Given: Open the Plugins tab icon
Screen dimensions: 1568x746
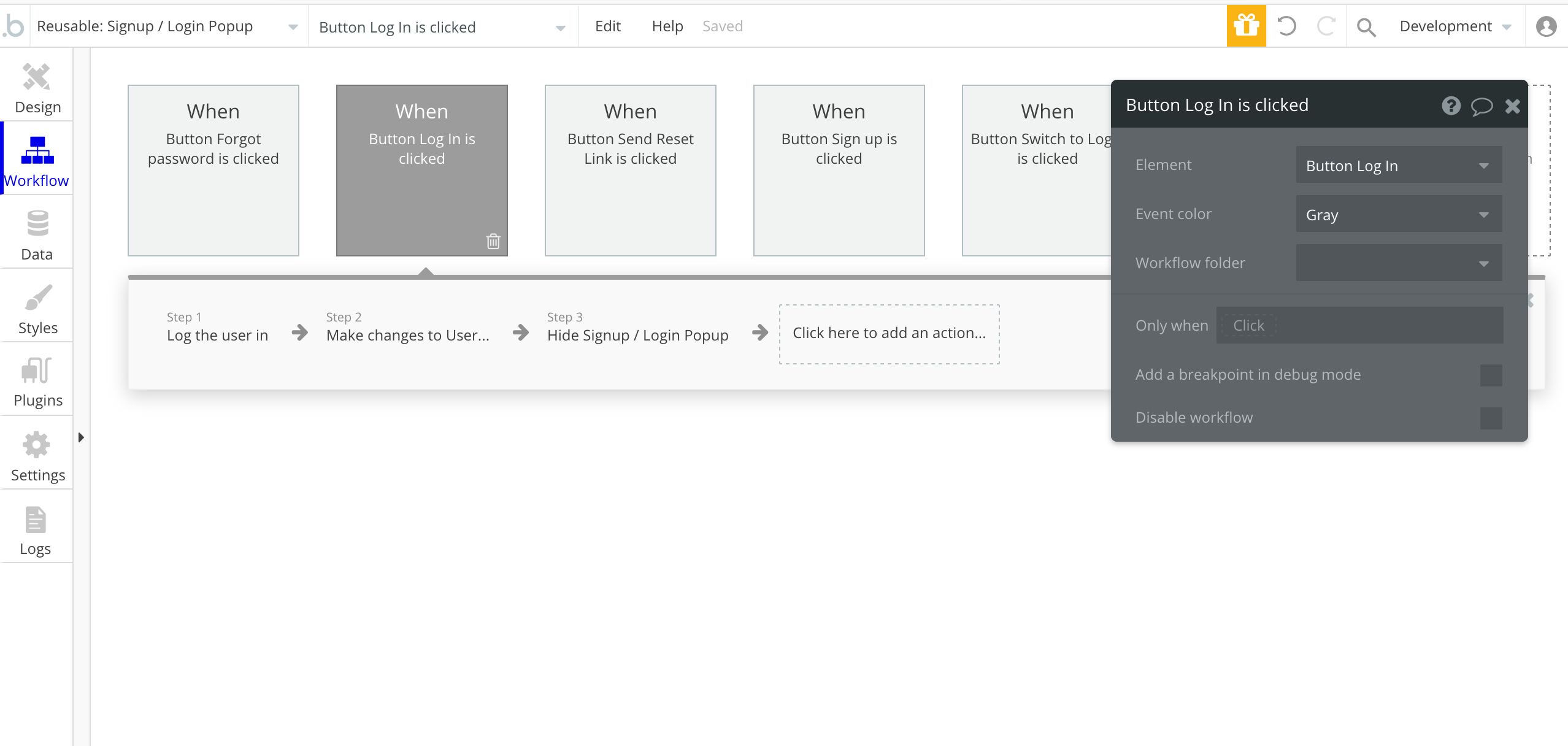Looking at the screenshot, I should click(x=37, y=371).
